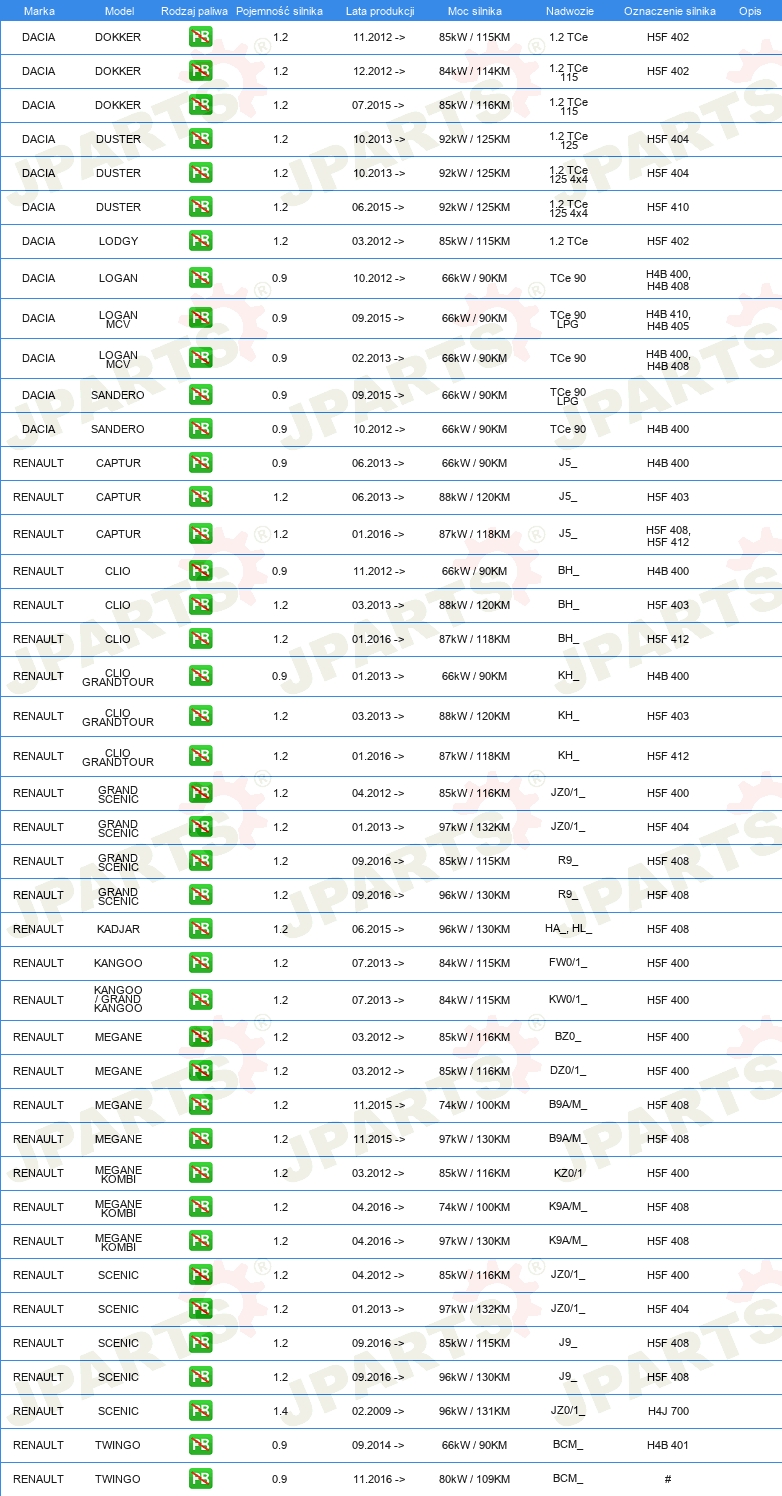Image resolution: width=782 pixels, height=1496 pixels.
Task: Click the '96kW / 131KM' power cell
Action: 475,1411
